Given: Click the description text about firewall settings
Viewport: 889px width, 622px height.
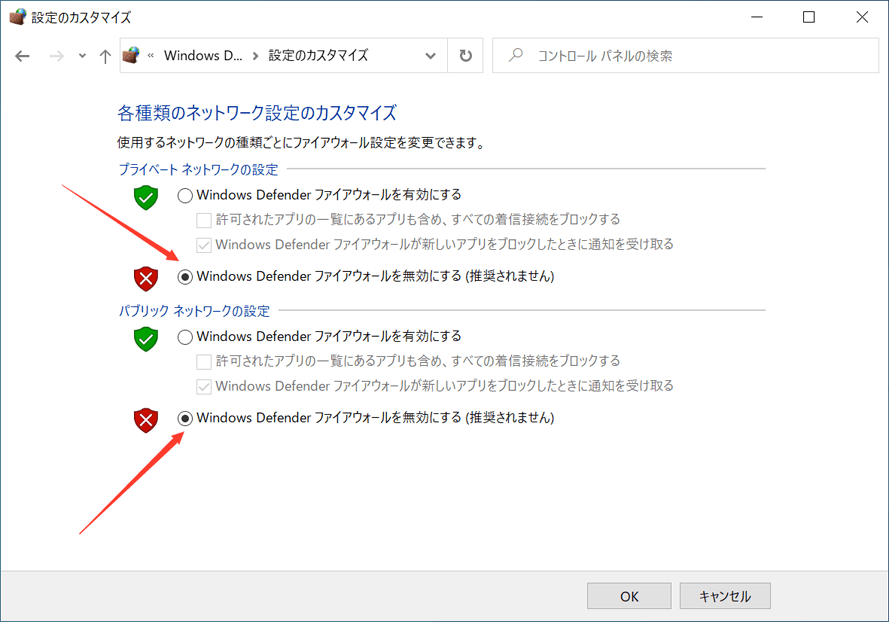Looking at the screenshot, I should (301, 143).
